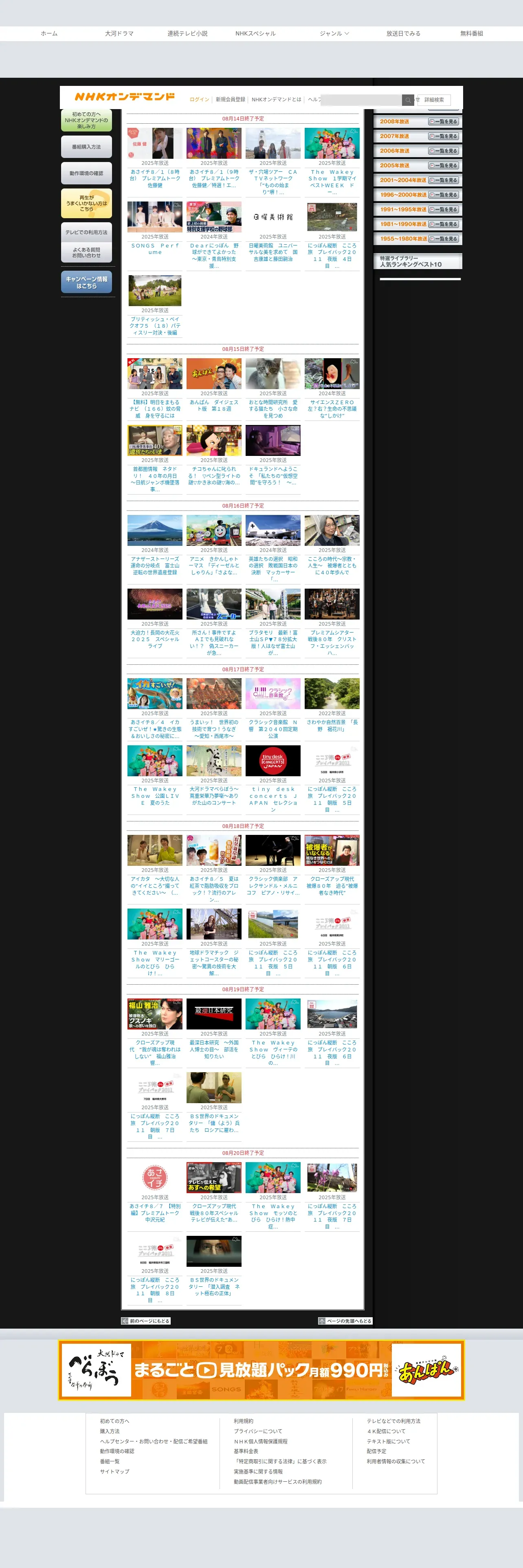This screenshot has height=1568, width=523.
Task: Click the 大迫力!長岡の大花火 title link
Action: pos(155,639)
